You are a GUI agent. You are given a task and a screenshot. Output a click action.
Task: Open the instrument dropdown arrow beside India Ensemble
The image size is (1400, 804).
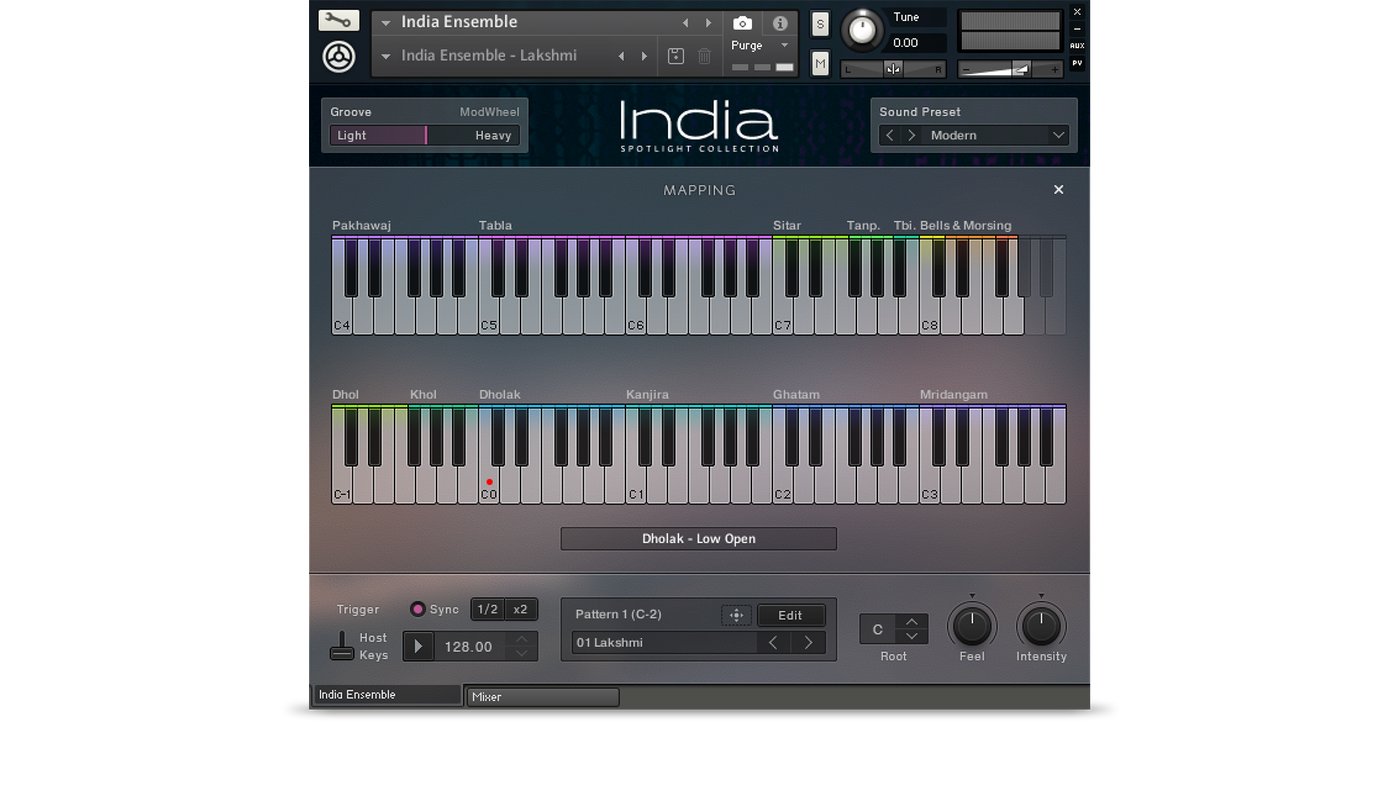click(x=386, y=23)
